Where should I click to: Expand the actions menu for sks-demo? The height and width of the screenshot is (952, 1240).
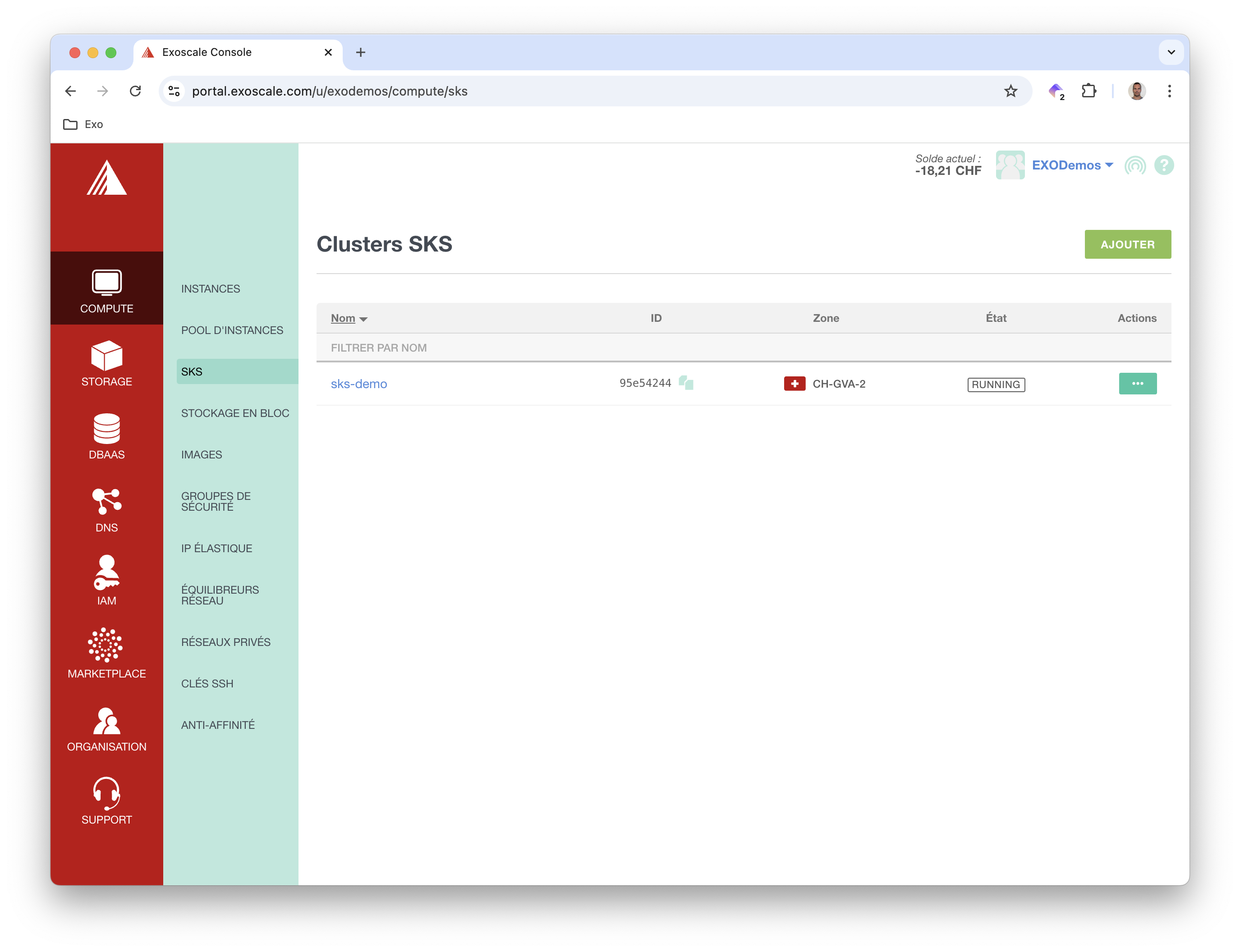coord(1137,384)
